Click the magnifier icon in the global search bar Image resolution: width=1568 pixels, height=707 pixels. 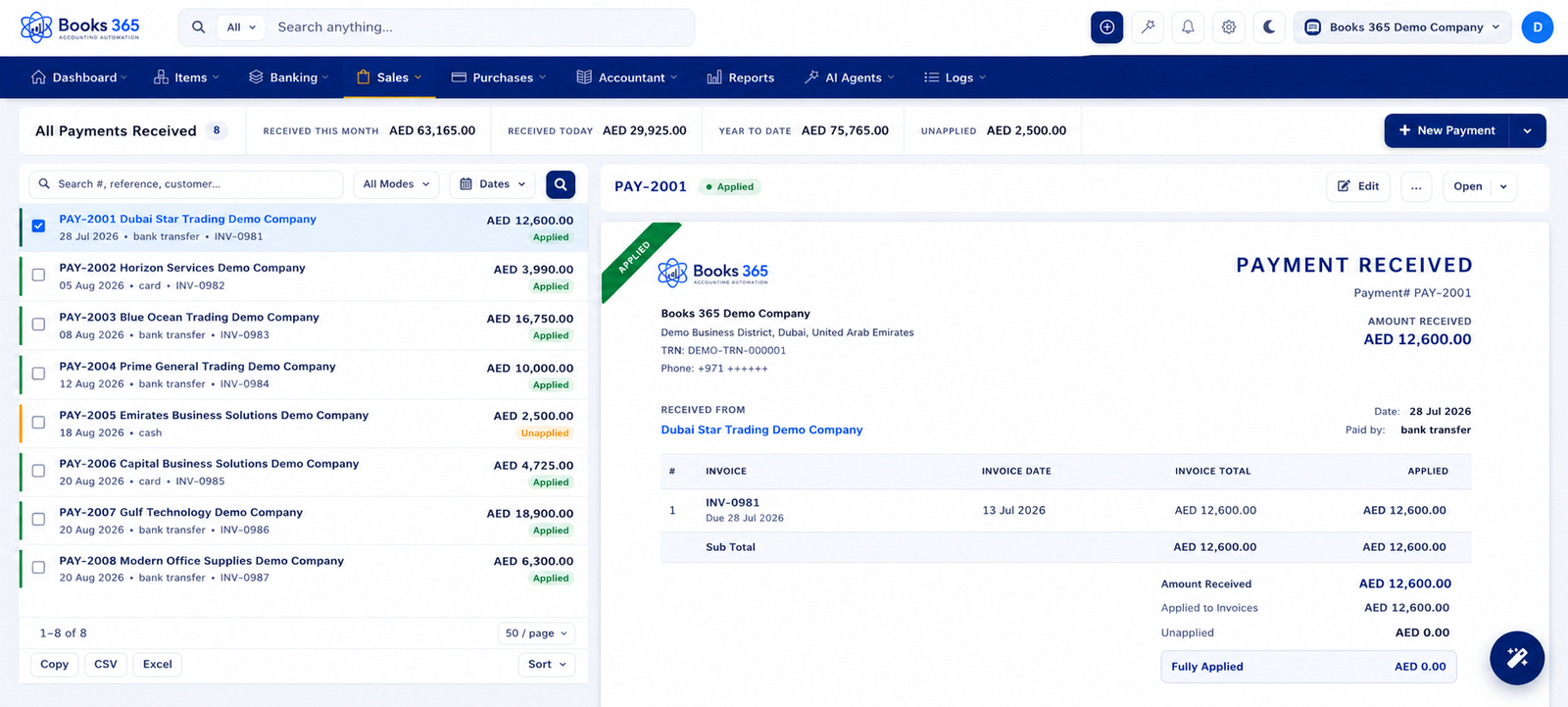198,27
